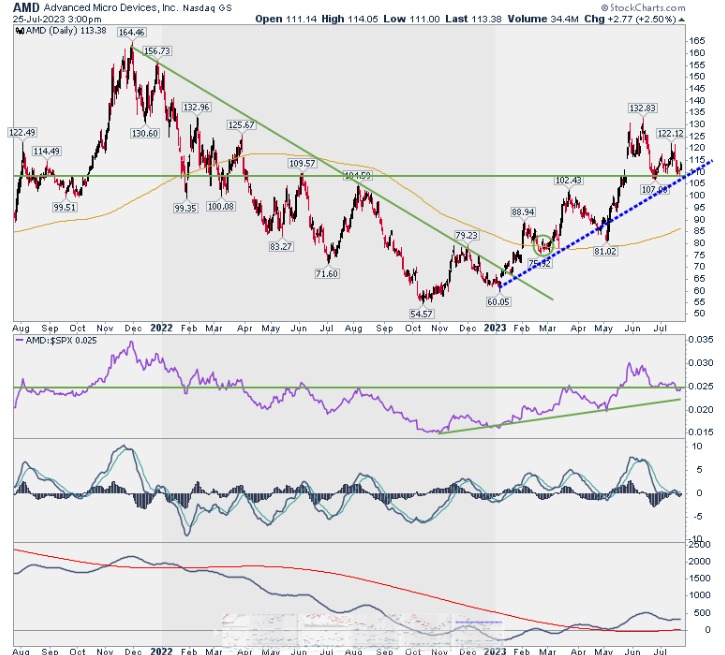Click the 164.46 peak price label
This screenshot has width=725, height=655.
click(x=131, y=32)
